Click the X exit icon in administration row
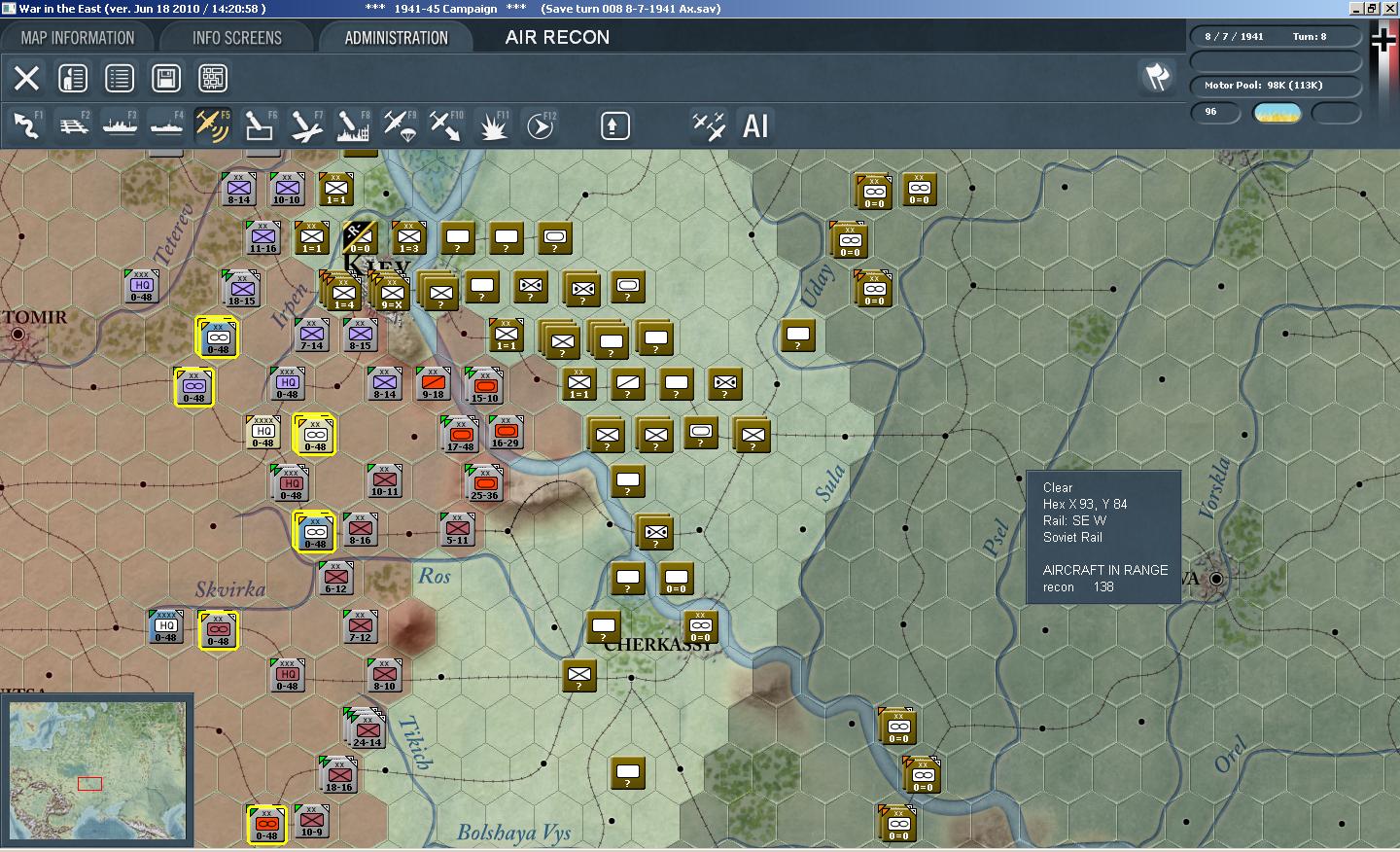Screen dimensions: 1400x852 pyautogui.click(x=26, y=78)
